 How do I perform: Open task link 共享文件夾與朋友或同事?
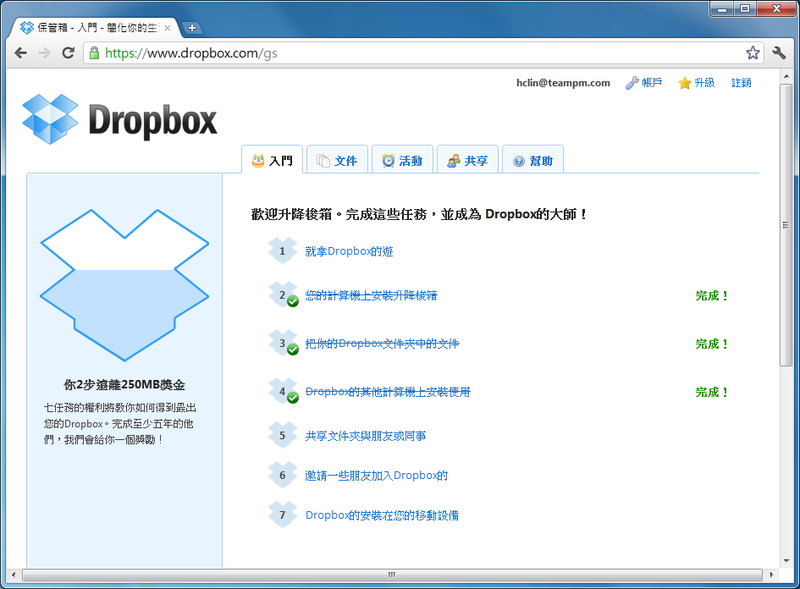[365, 436]
